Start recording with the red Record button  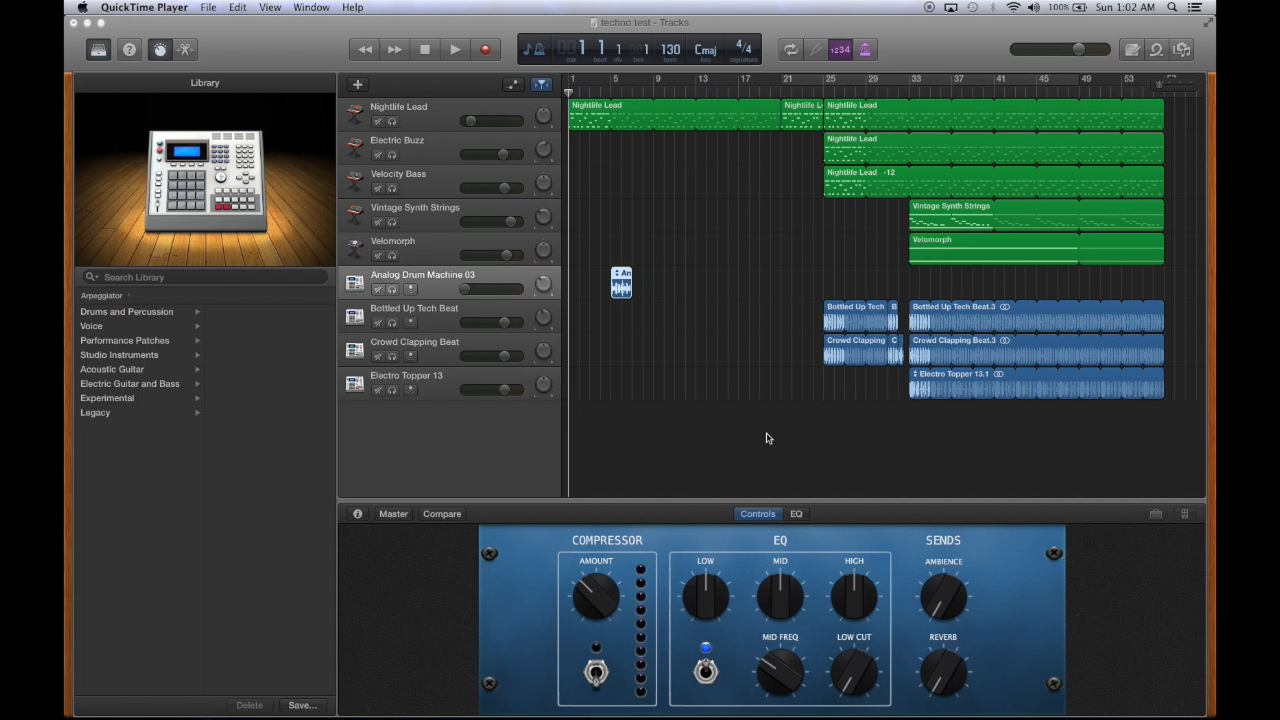[x=485, y=50]
